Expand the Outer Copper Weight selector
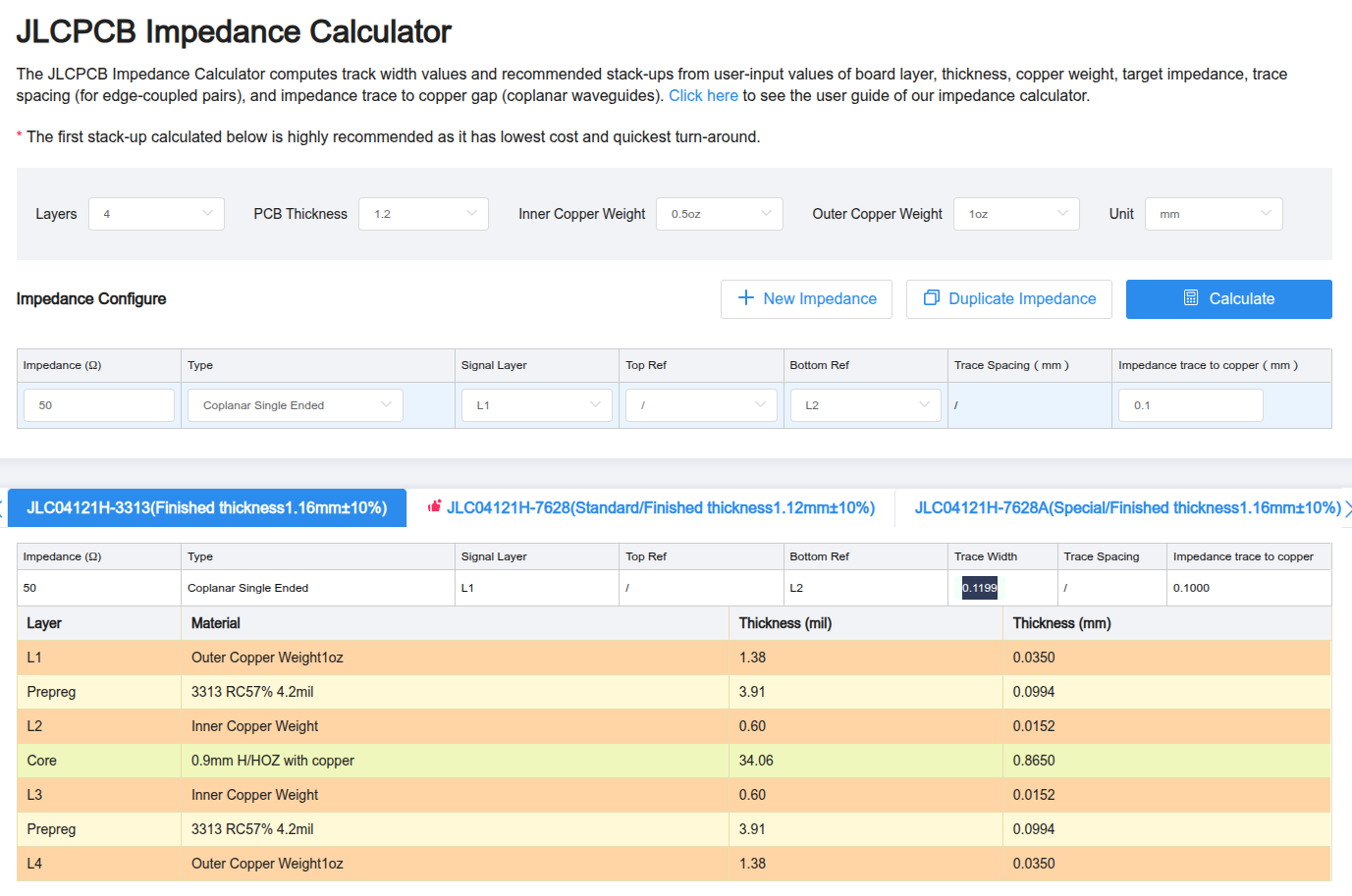This screenshot has width=1352, height=896. tap(1016, 214)
